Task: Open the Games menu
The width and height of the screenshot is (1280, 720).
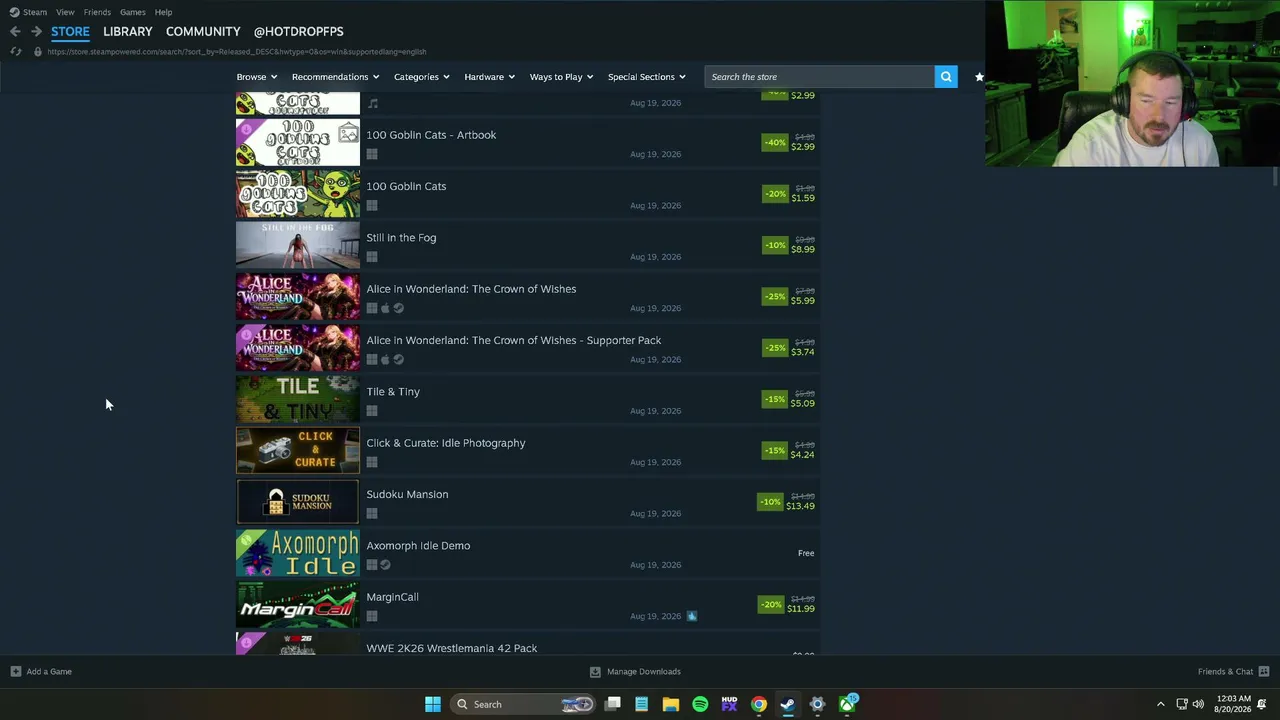Action: 132,12
